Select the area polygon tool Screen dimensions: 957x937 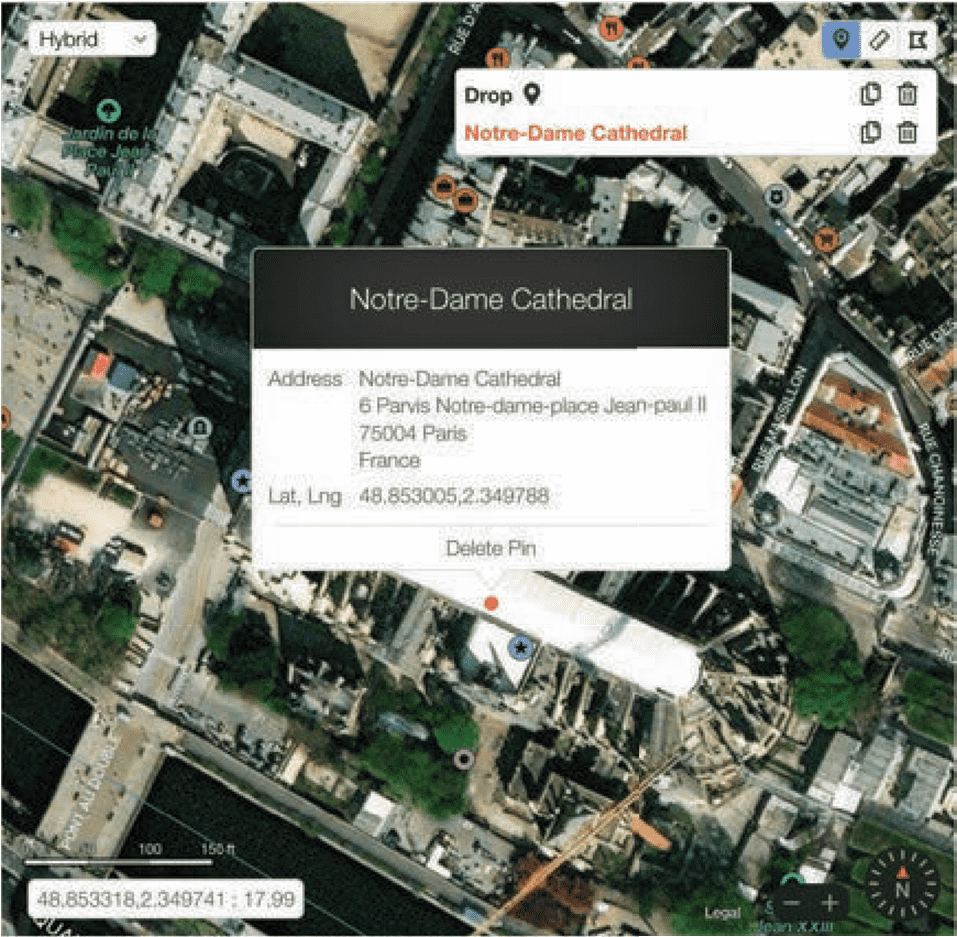pyautogui.click(x=917, y=40)
